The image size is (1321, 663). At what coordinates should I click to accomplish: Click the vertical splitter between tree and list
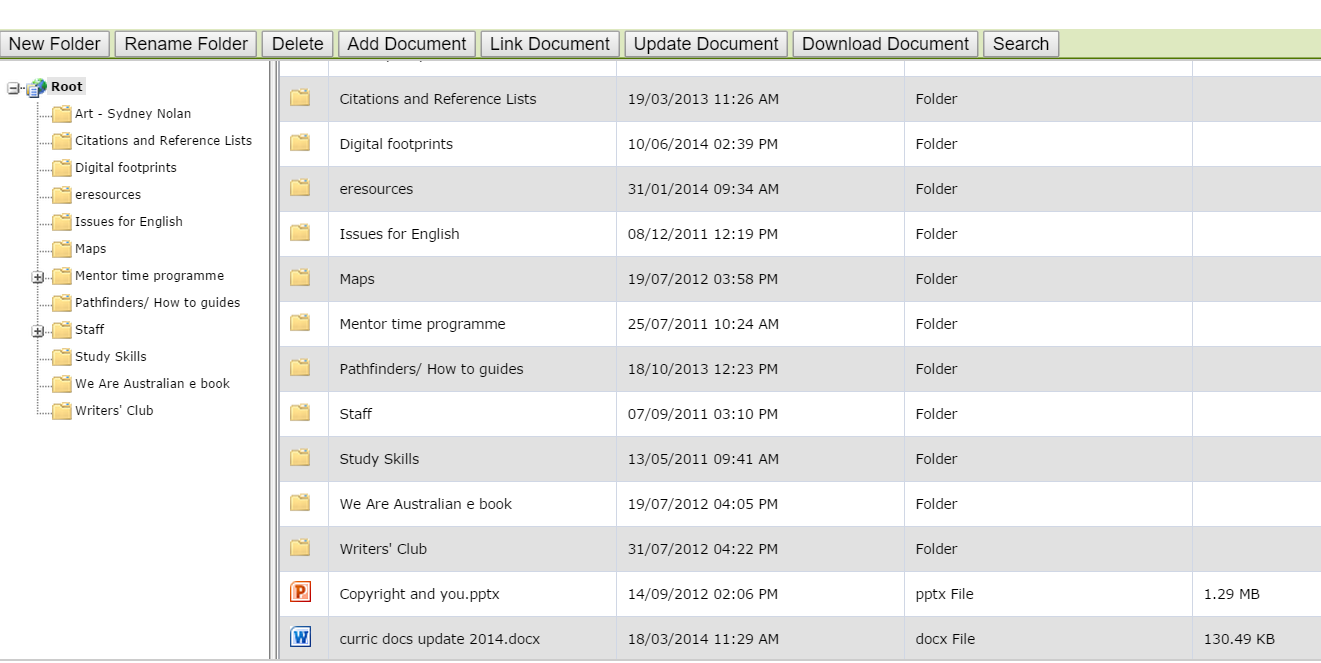click(x=273, y=360)
